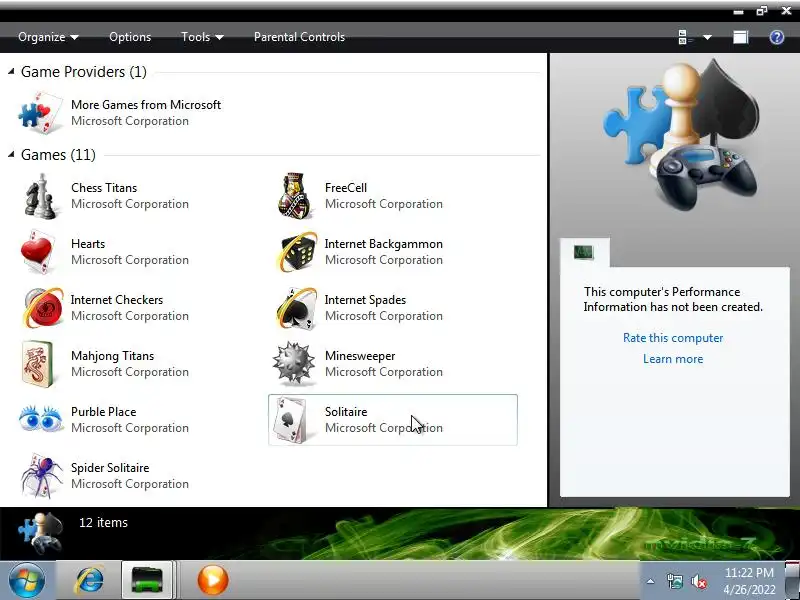Select the Internet Checkers label
Screen dimensions: 800x600
click(x=117, y=300)
